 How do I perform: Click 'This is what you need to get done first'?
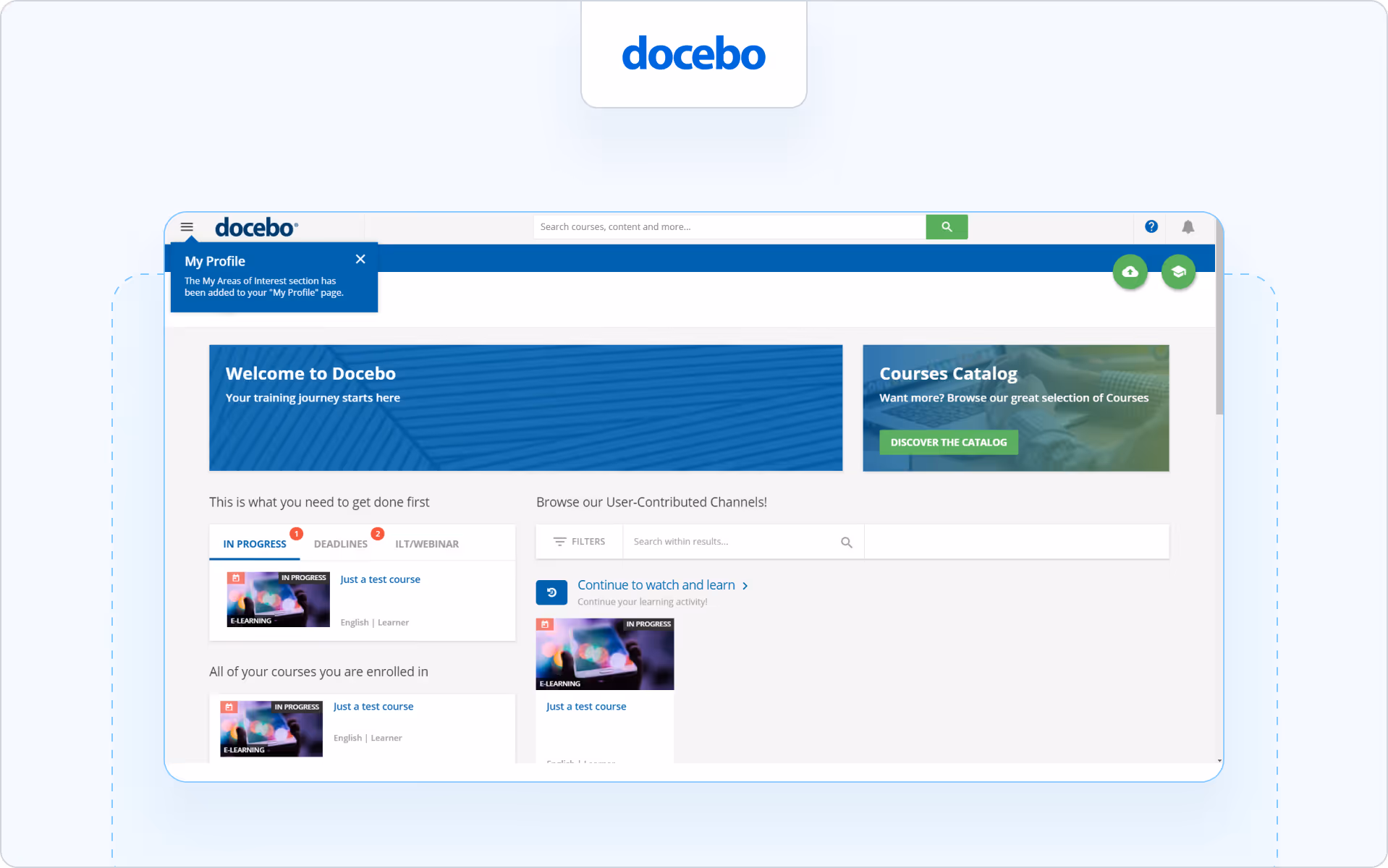[x=319, y=502]
